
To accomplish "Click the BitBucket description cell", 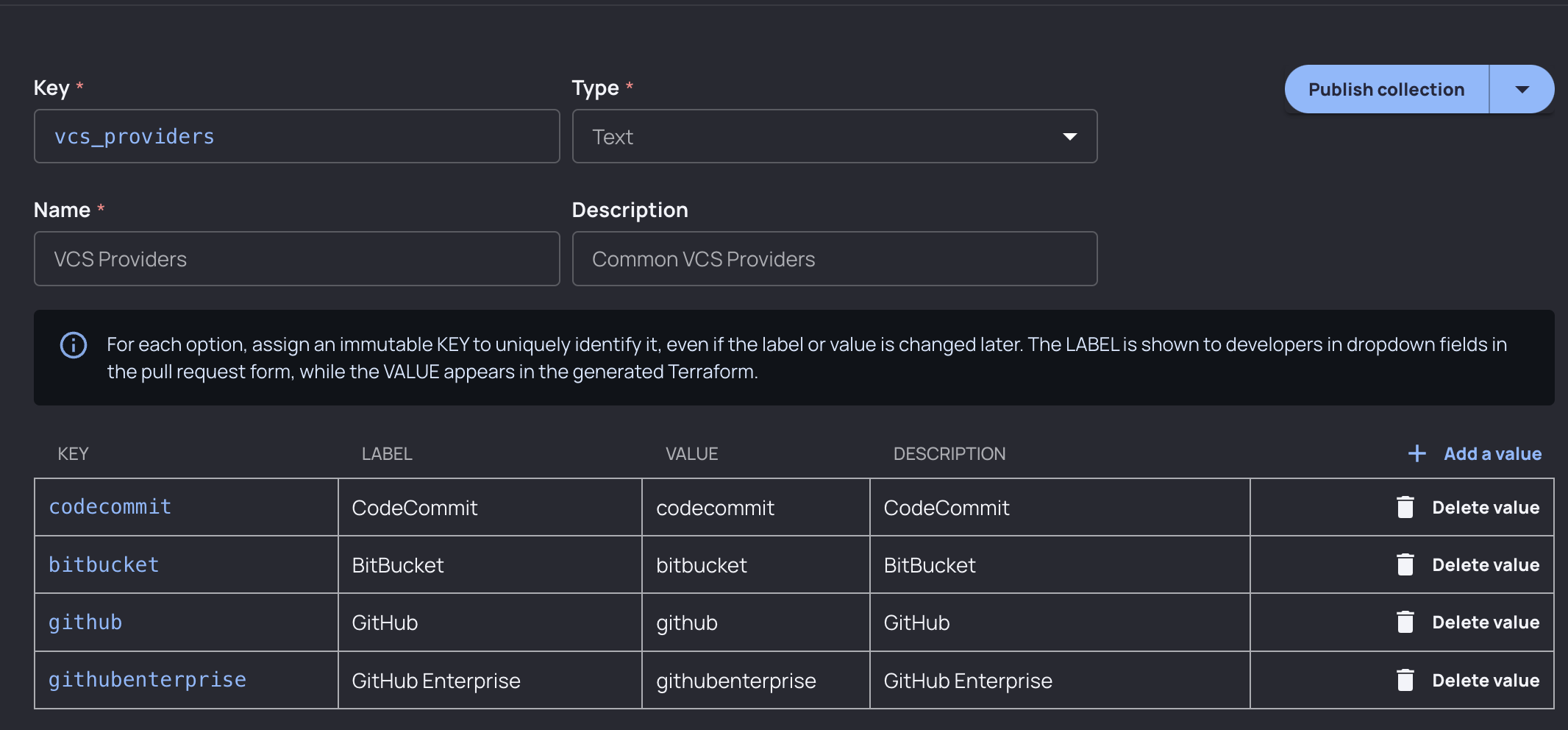I will tap(1060, 564).
